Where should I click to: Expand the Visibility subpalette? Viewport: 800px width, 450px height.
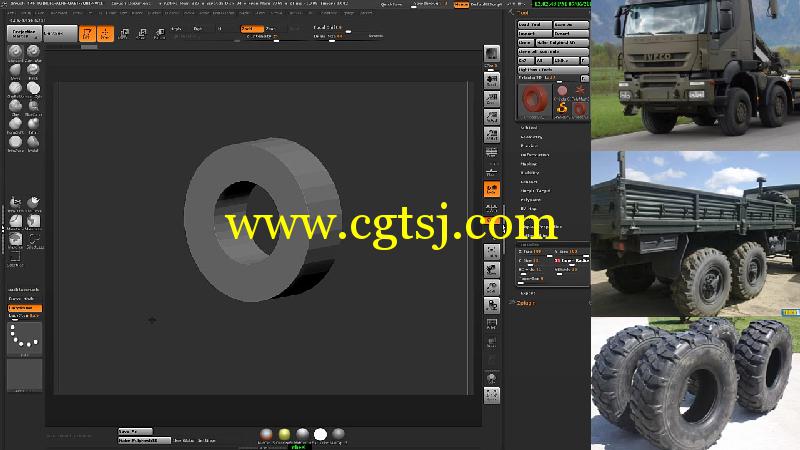coord(530,173)
